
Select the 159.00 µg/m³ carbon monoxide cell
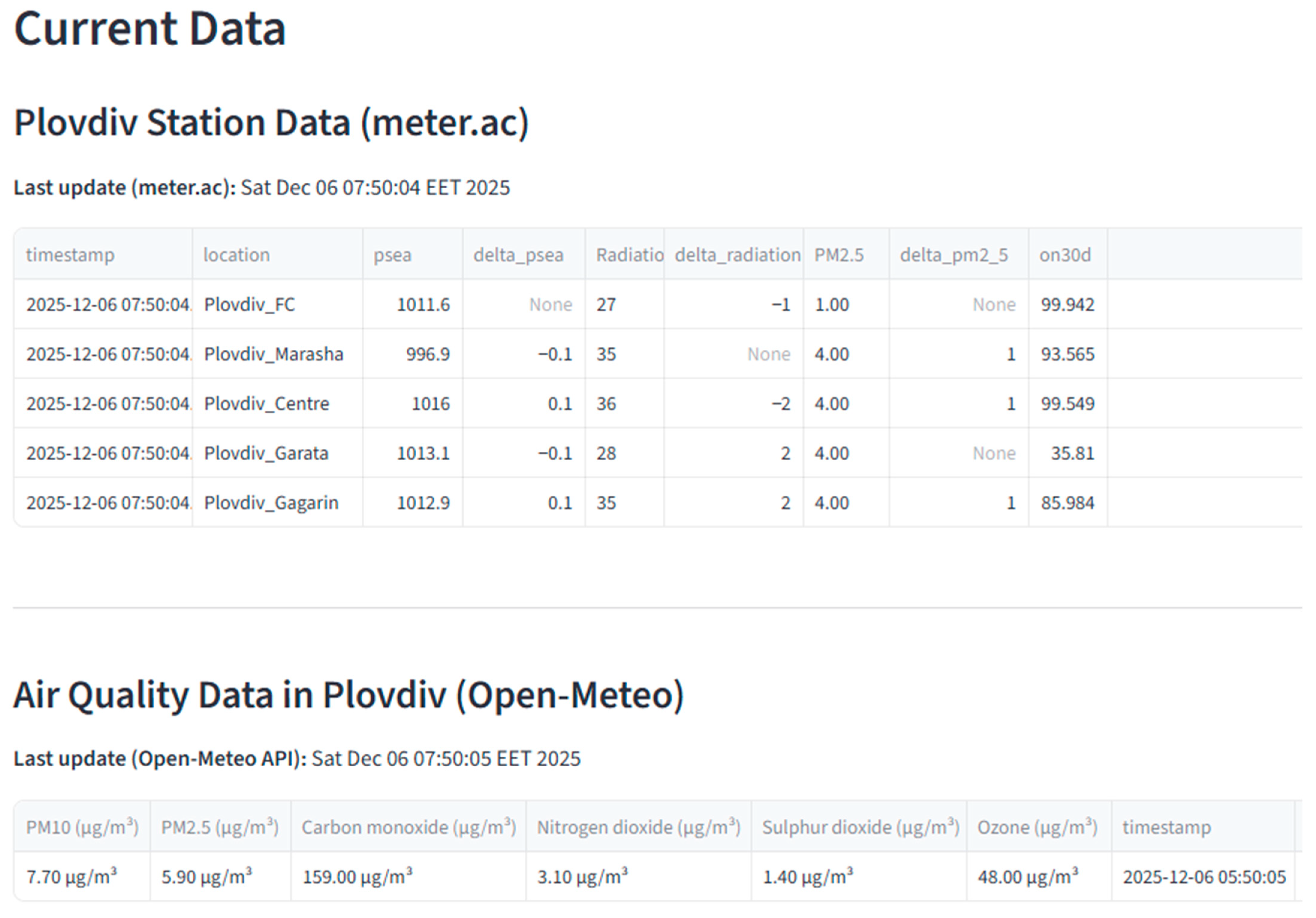pyautogui.click(x=357, y=877)
